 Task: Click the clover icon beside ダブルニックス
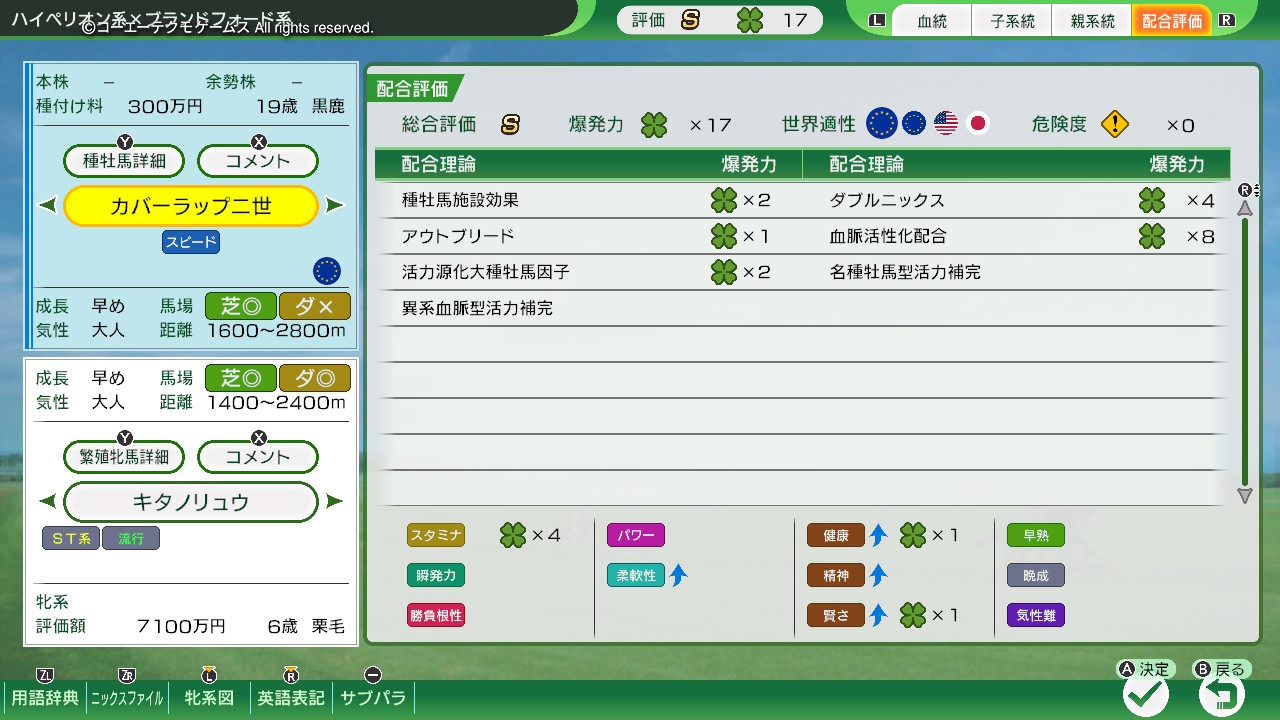(x=1152, y=200)
